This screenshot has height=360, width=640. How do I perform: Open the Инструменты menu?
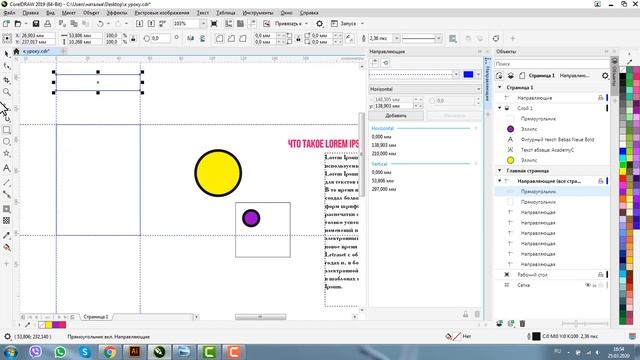[258, 13]
